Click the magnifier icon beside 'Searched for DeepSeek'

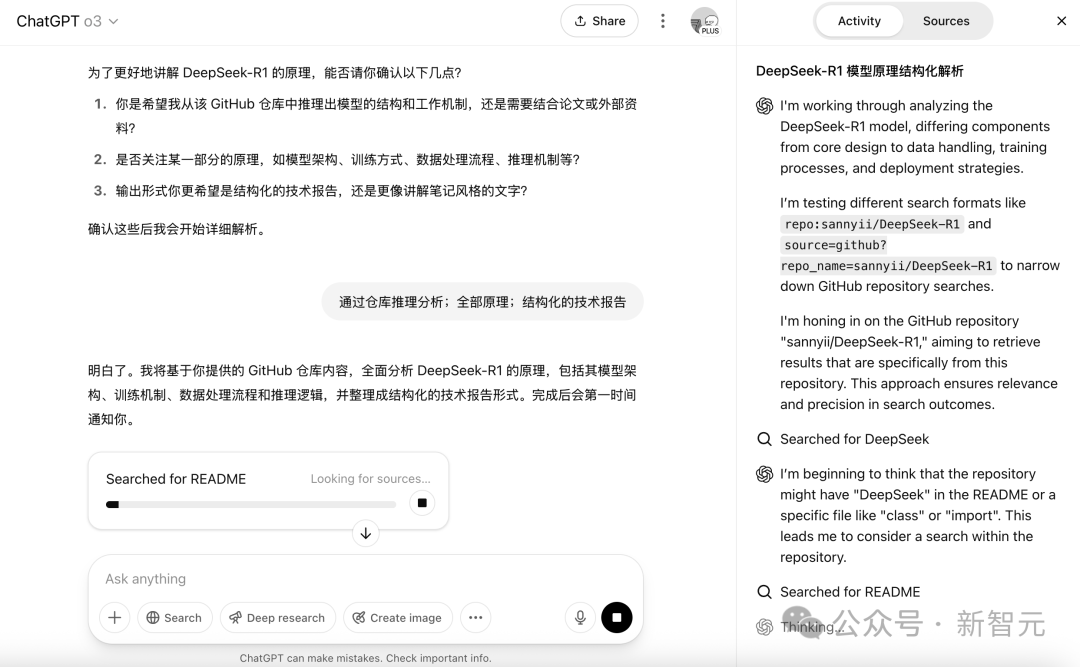pos(764,439)
